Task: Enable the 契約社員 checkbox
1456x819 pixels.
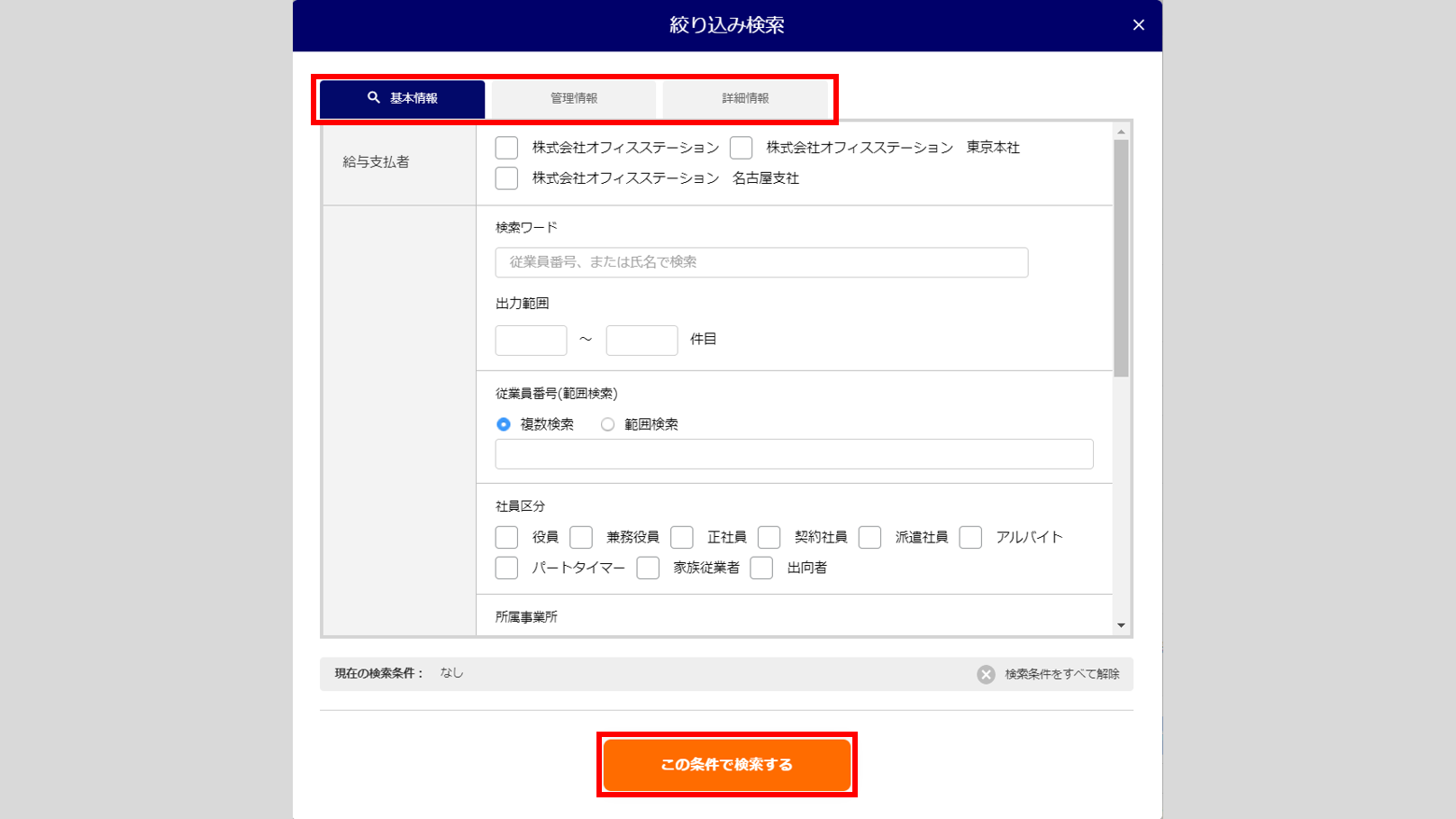Action: tap(769, 538)
